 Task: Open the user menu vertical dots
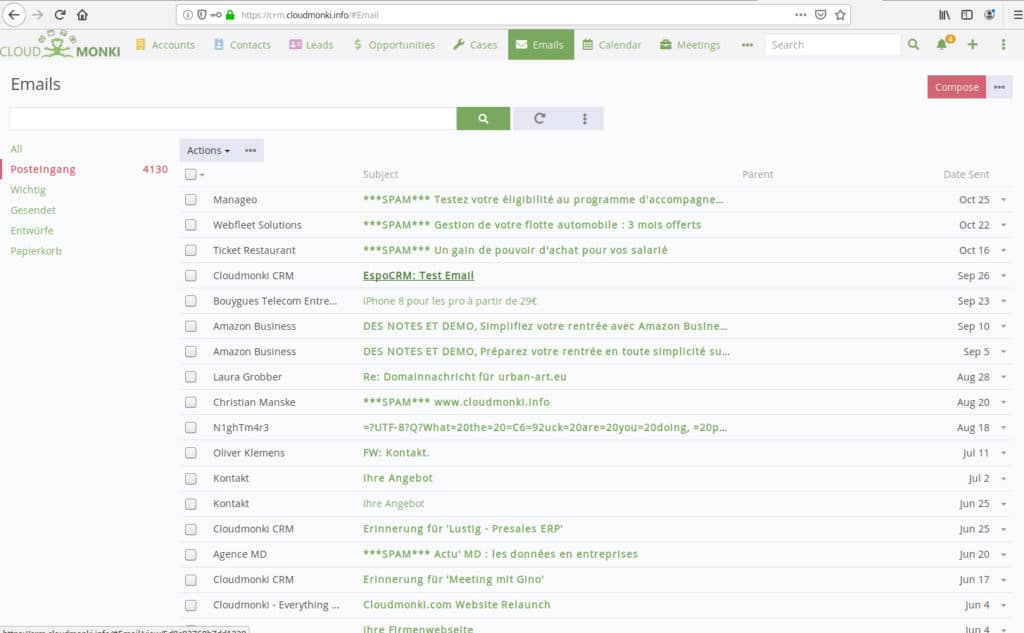[x=1003, y=44]
